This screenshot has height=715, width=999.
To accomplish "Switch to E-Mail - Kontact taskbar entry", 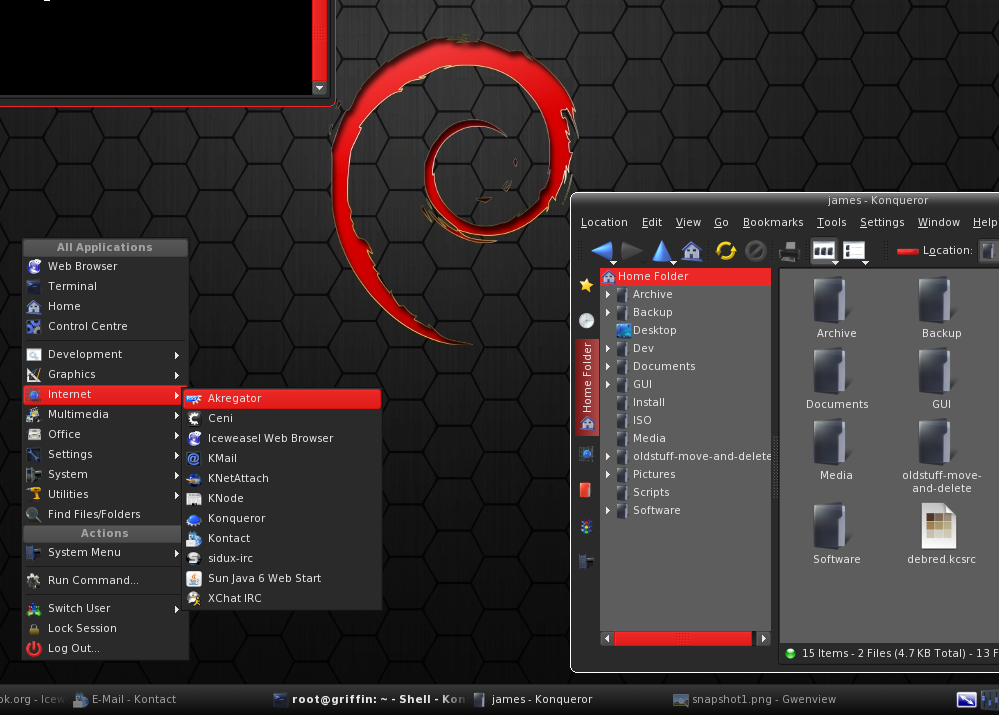I will (x=125, y=699).
